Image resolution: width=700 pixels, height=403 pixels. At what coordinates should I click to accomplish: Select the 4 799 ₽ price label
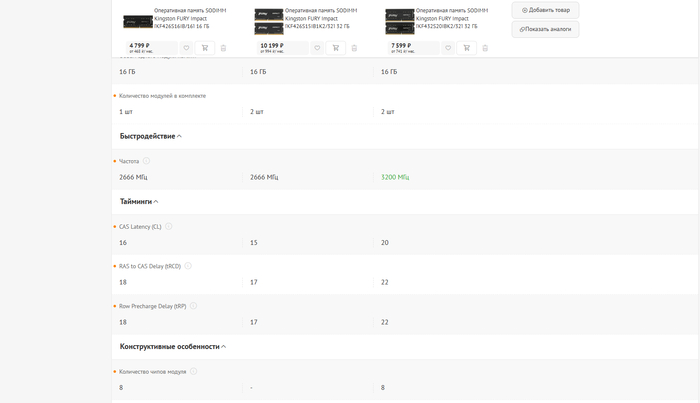pyautogui.click(x=139, y=46)
